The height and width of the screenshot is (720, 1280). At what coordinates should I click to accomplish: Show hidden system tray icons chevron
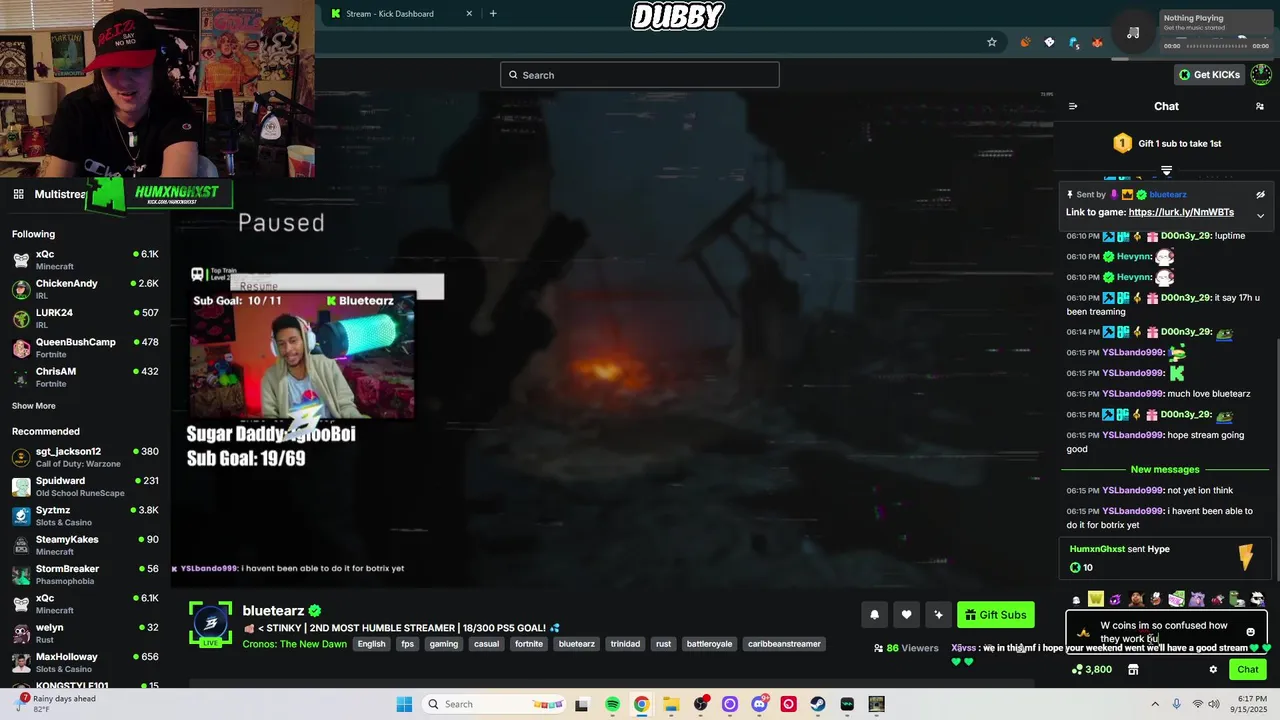point(1155,704)
